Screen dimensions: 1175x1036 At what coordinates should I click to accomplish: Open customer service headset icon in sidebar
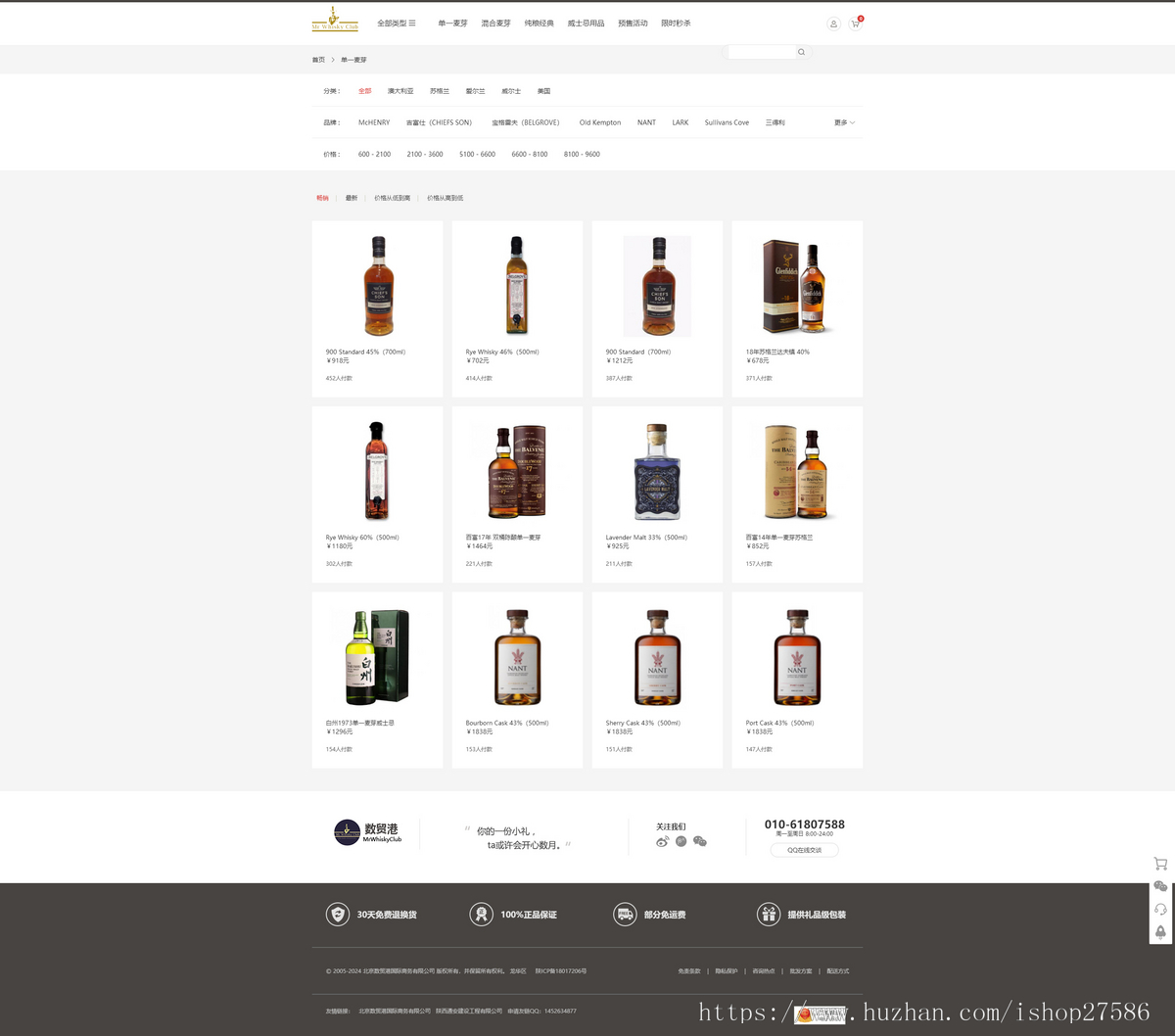tap(1160, 909)
